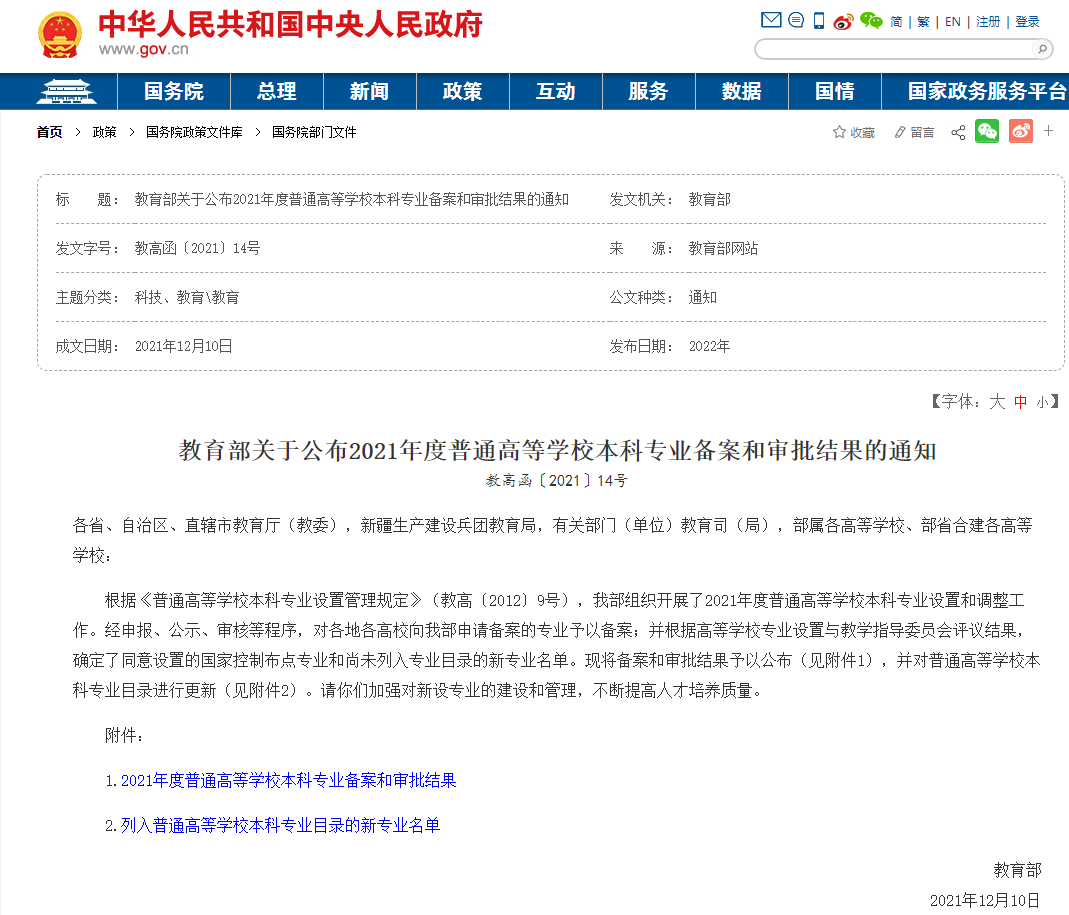Open the 服务 navigation menu

[648, 91]
